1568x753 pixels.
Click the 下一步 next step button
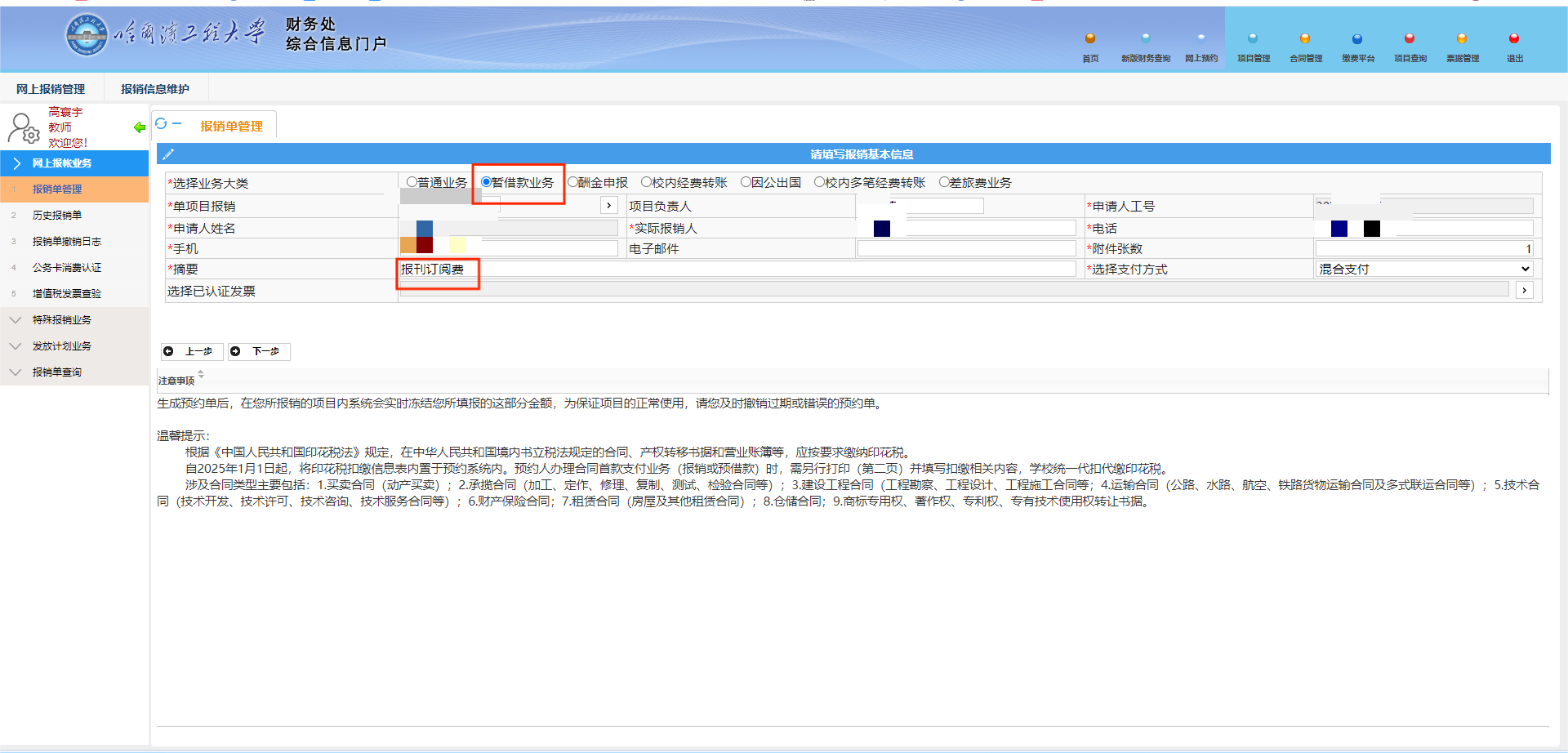click(x=259, y=351)
